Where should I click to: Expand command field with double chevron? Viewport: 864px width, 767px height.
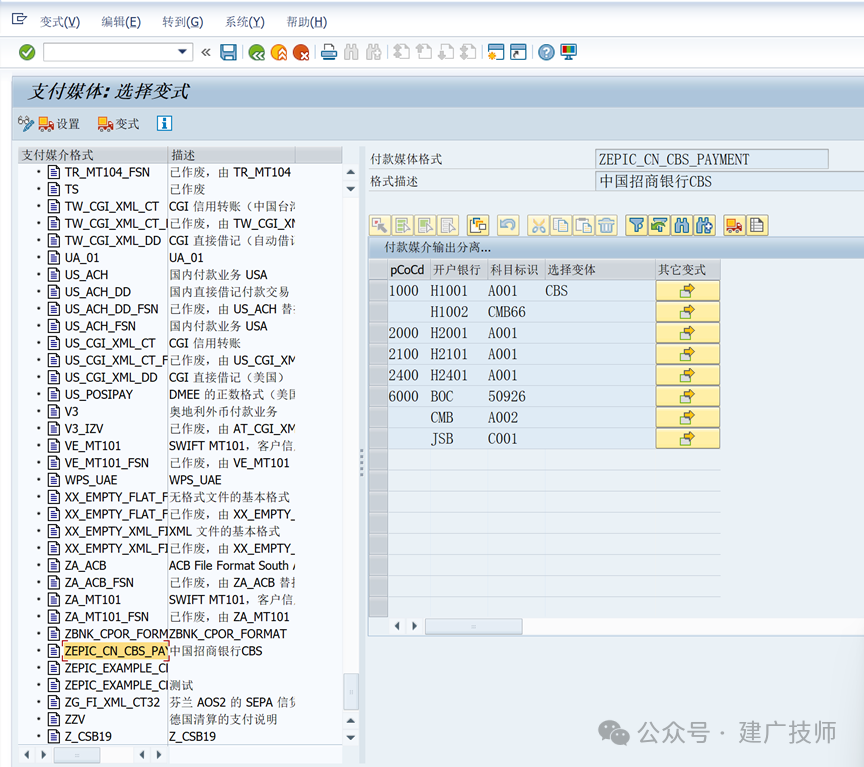(206, 52)
